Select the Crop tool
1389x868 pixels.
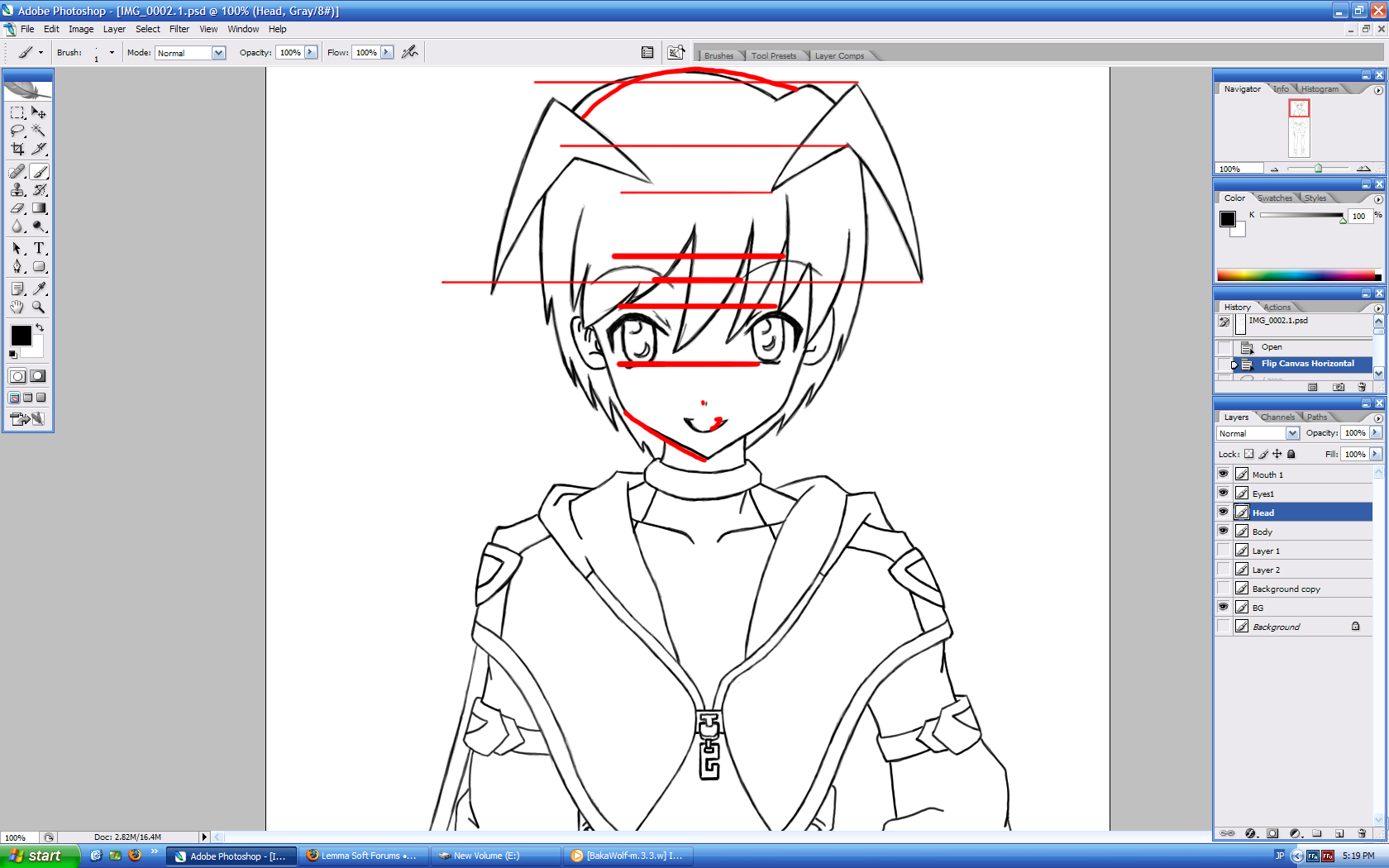[x=17, y=149]
